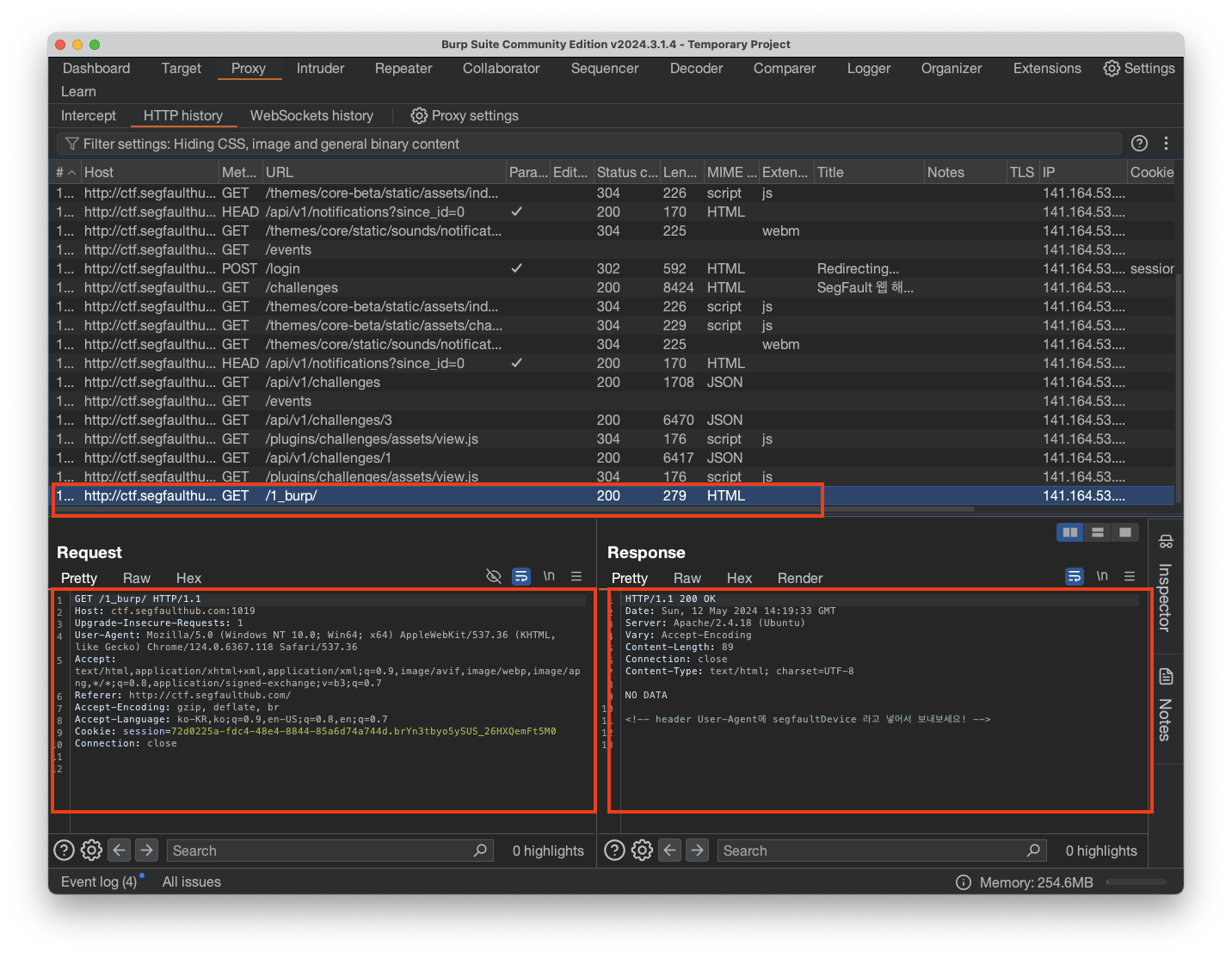Click the history table horizontal scrollbar
Screen dimensions: 1232x958
tap(516, 509)
